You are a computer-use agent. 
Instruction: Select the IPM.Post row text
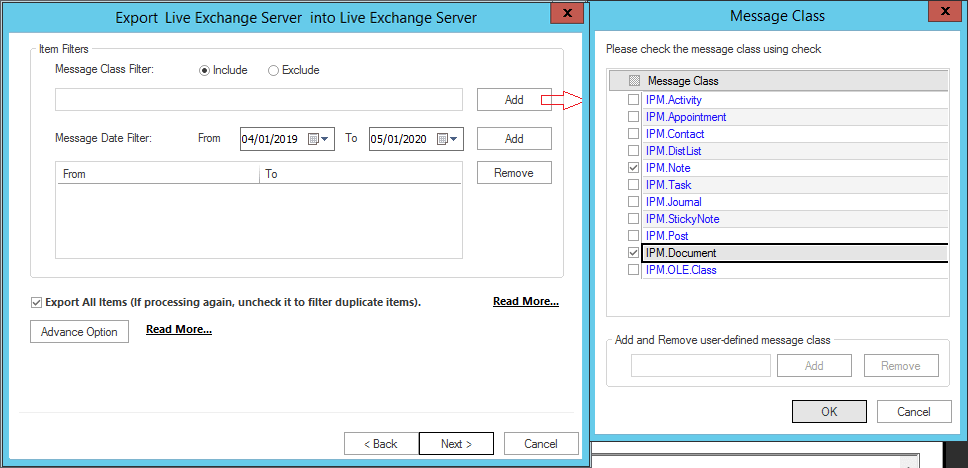click(x=667, y=235)
